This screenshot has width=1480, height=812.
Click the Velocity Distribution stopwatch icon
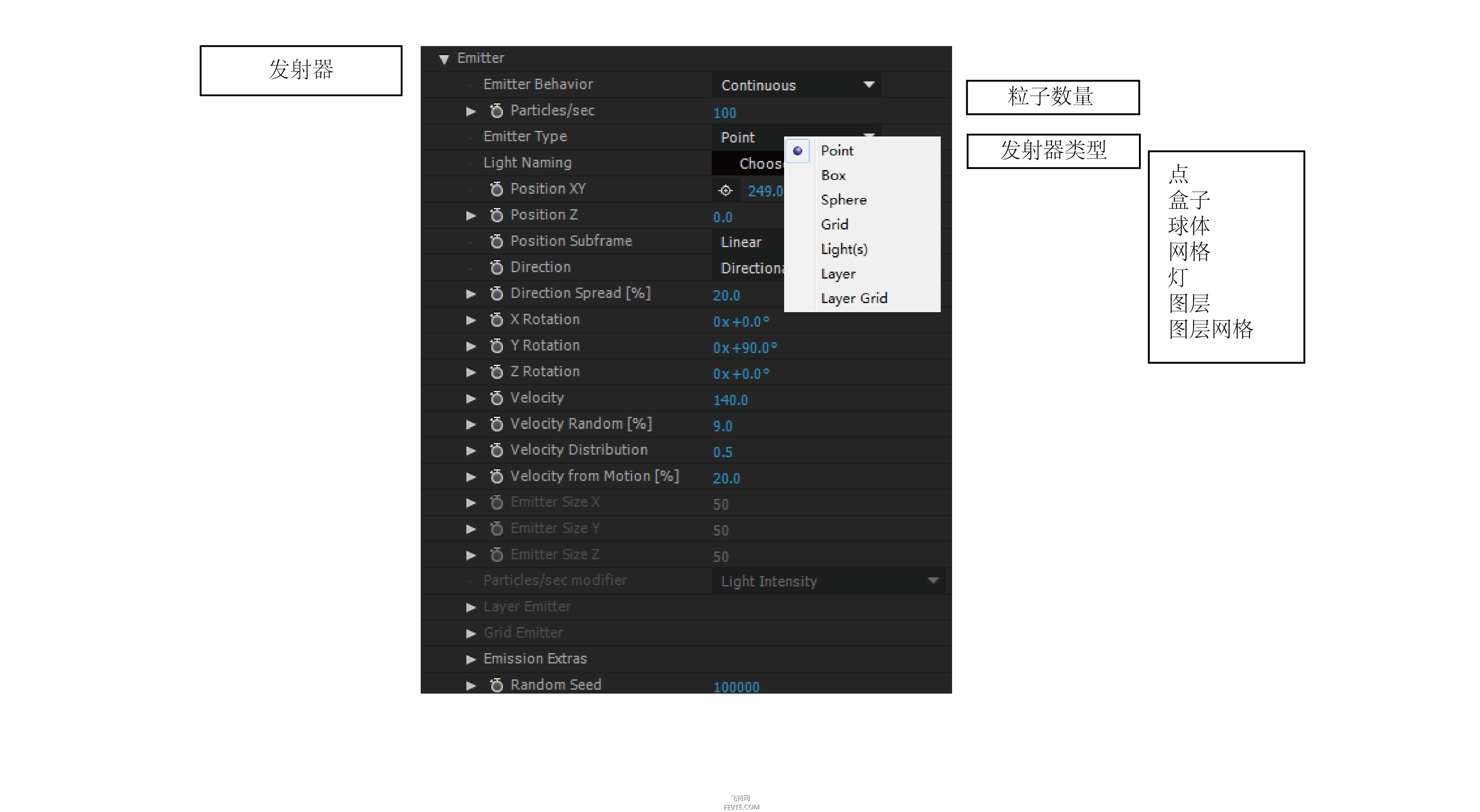pyautogui.click(x=496, y=449)
